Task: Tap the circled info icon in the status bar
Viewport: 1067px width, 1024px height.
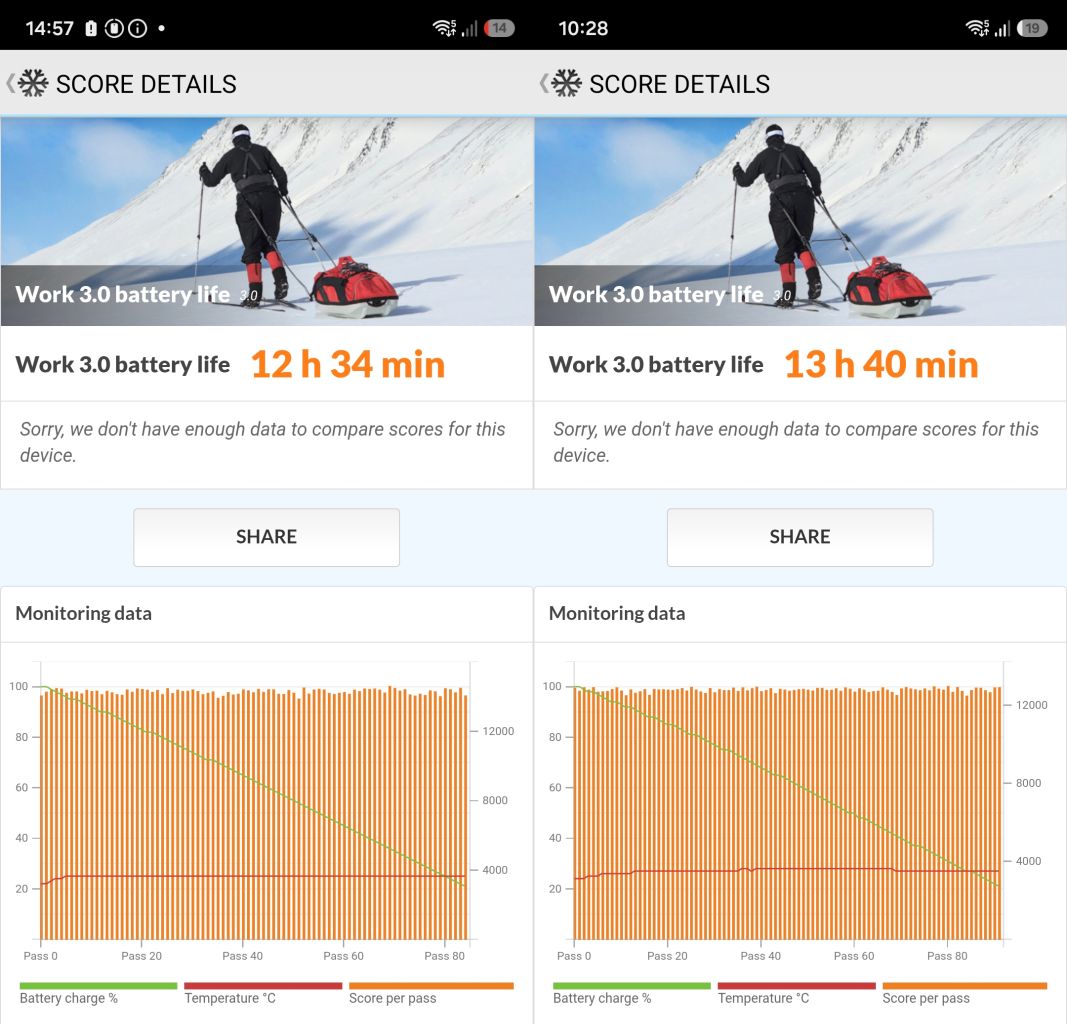Action: click(x=138, y=28)
